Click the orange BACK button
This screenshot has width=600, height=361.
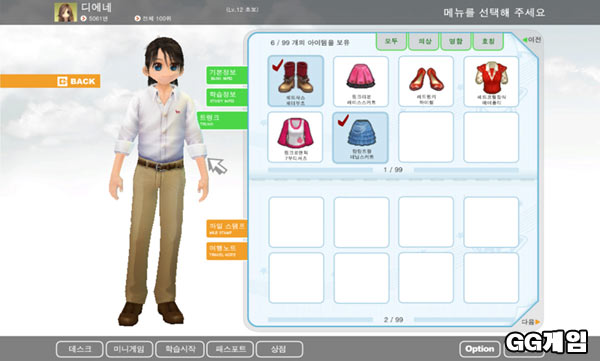(50, 81)
